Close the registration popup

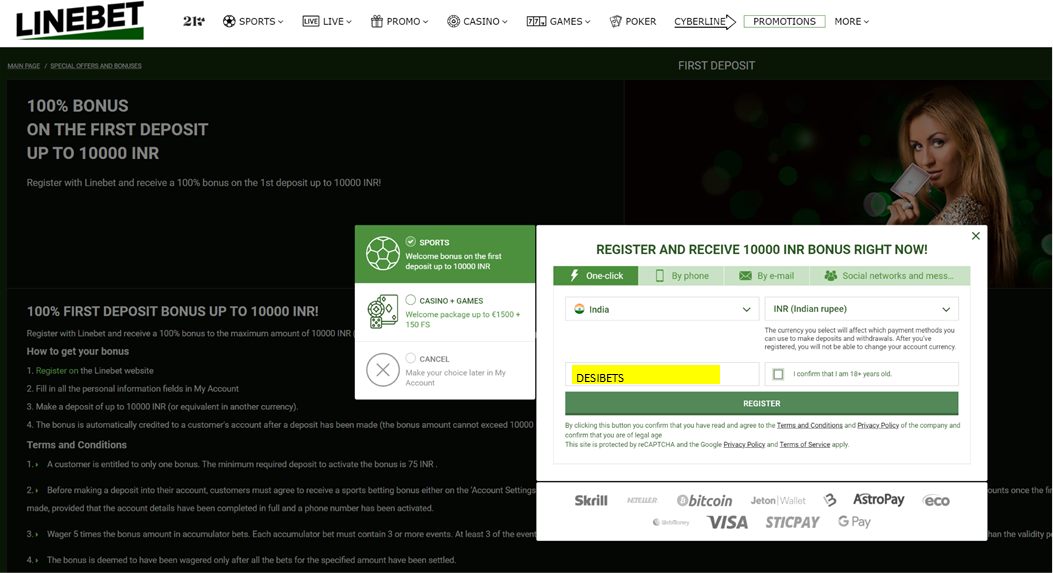click(x=976, y=236)
